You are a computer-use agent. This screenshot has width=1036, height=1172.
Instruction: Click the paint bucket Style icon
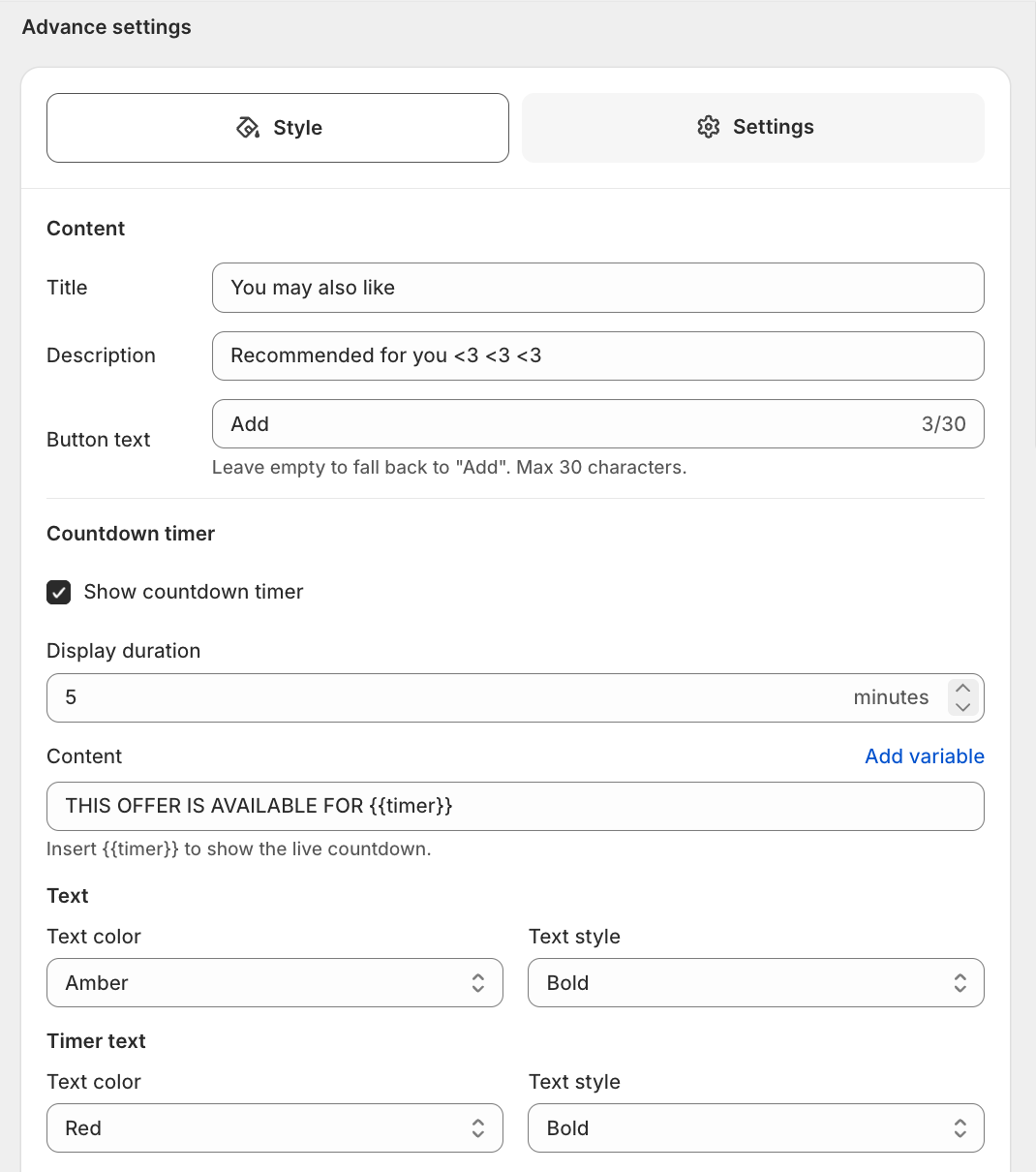[248, 128]
